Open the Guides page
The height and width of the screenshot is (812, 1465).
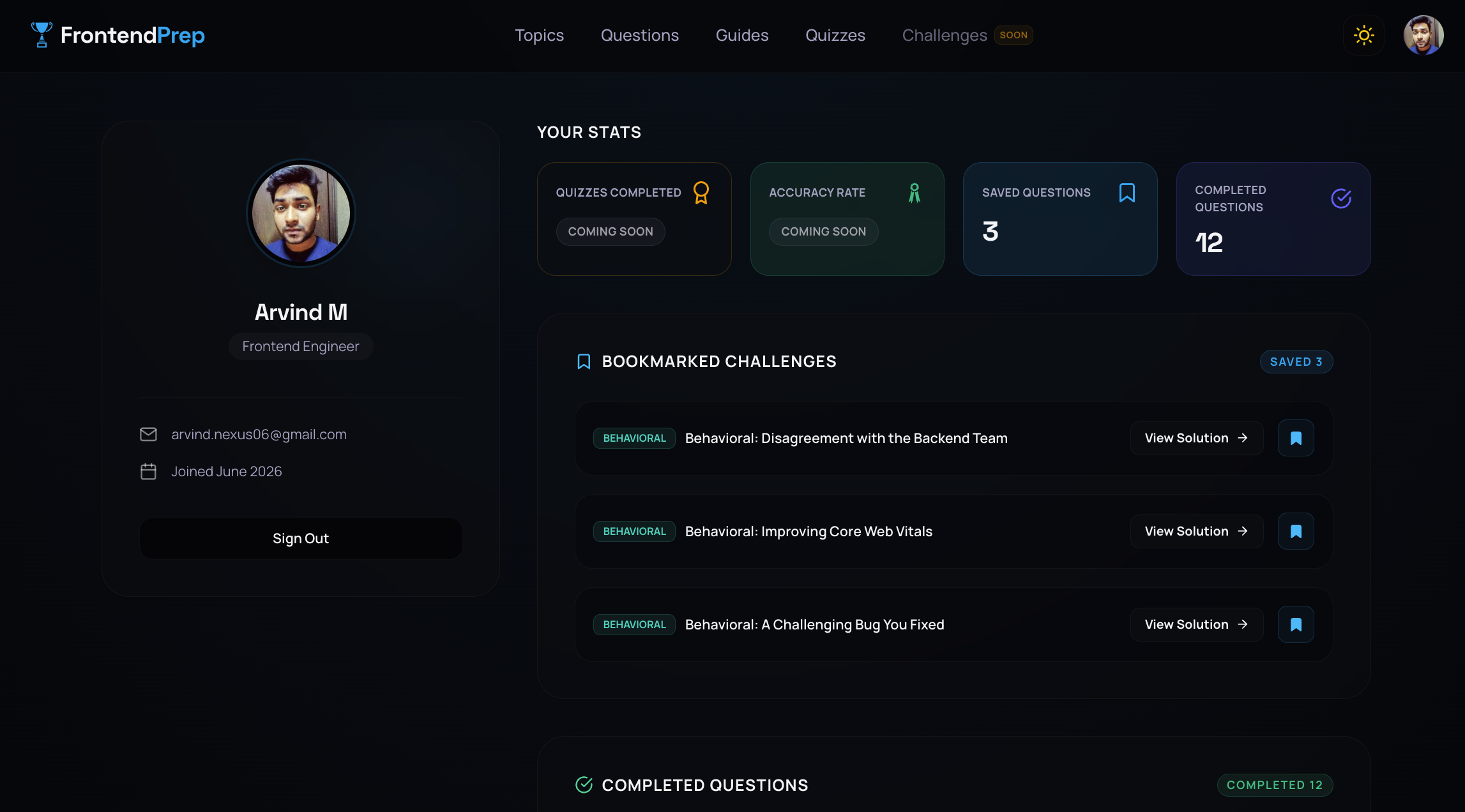[x=741, y=35]
